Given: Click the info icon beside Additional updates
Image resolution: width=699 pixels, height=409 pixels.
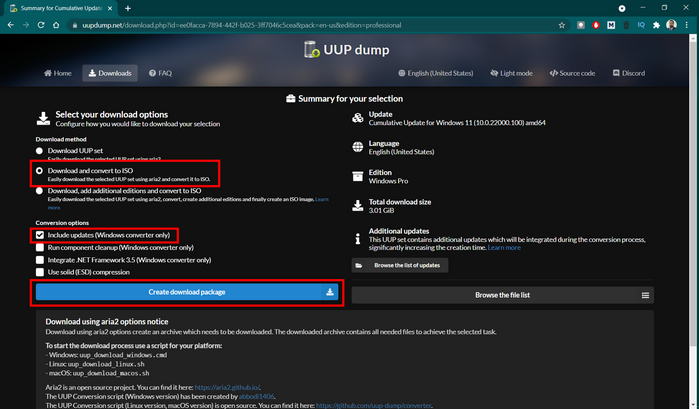Looking at the screenshot, I should tap(358, 239).
